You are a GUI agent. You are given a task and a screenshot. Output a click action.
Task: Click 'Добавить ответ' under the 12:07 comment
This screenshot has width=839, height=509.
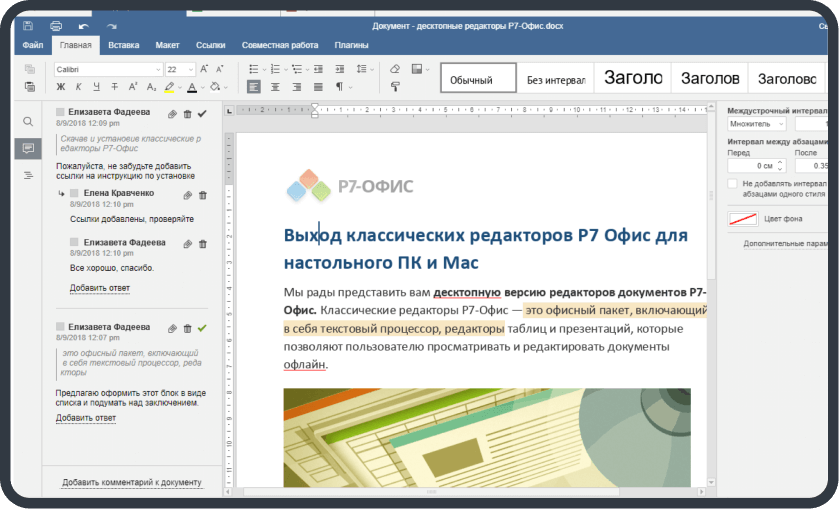pyautogui.click(x=86, y=418)
